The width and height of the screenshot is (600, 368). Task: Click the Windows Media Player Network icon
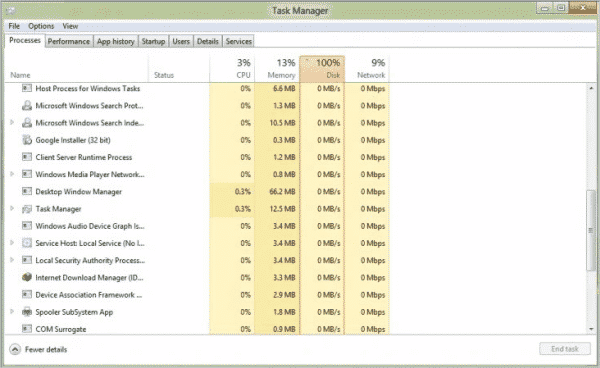[x=27, y=174]
